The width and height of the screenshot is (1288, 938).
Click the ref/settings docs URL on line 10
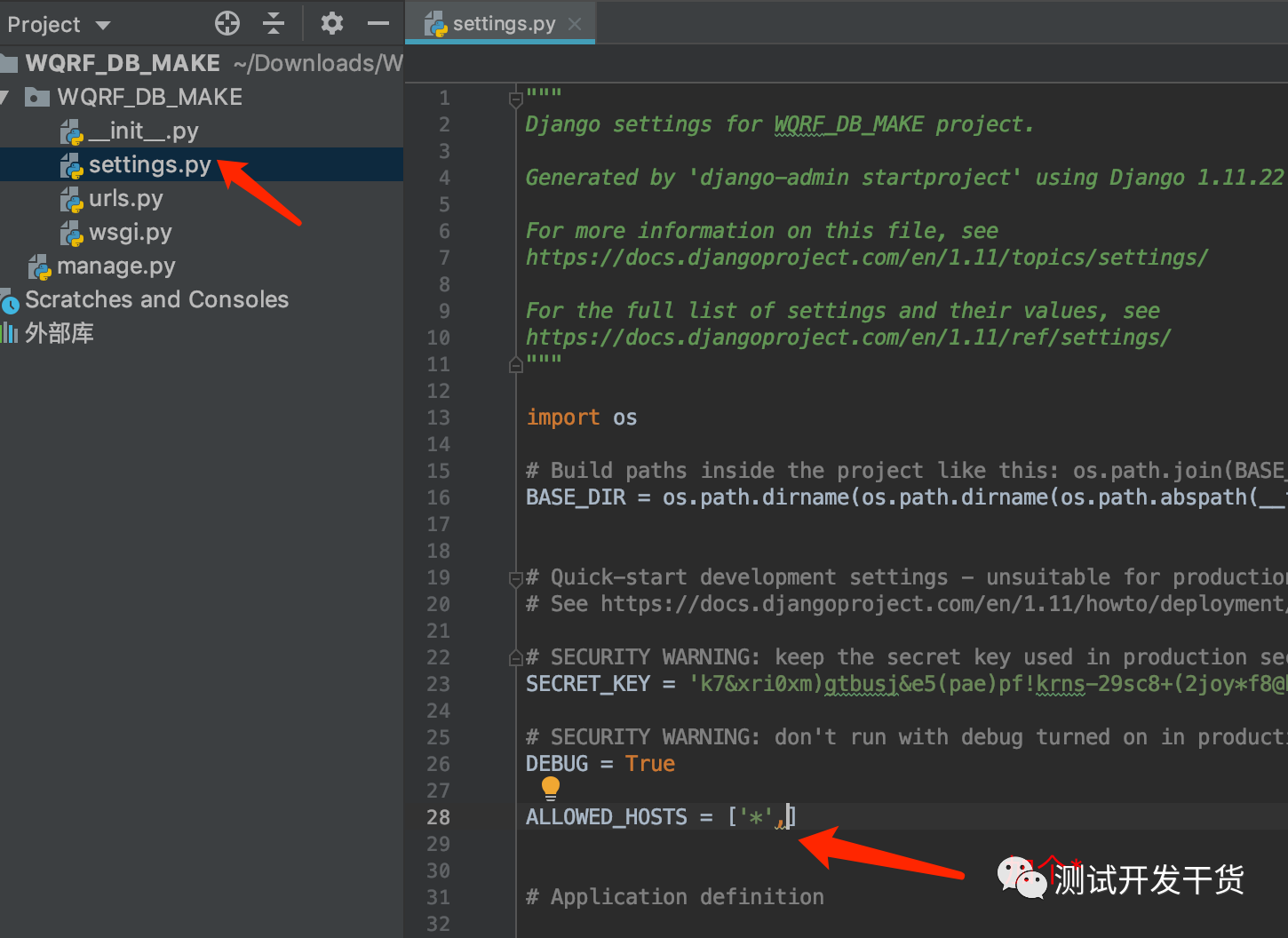848,338
